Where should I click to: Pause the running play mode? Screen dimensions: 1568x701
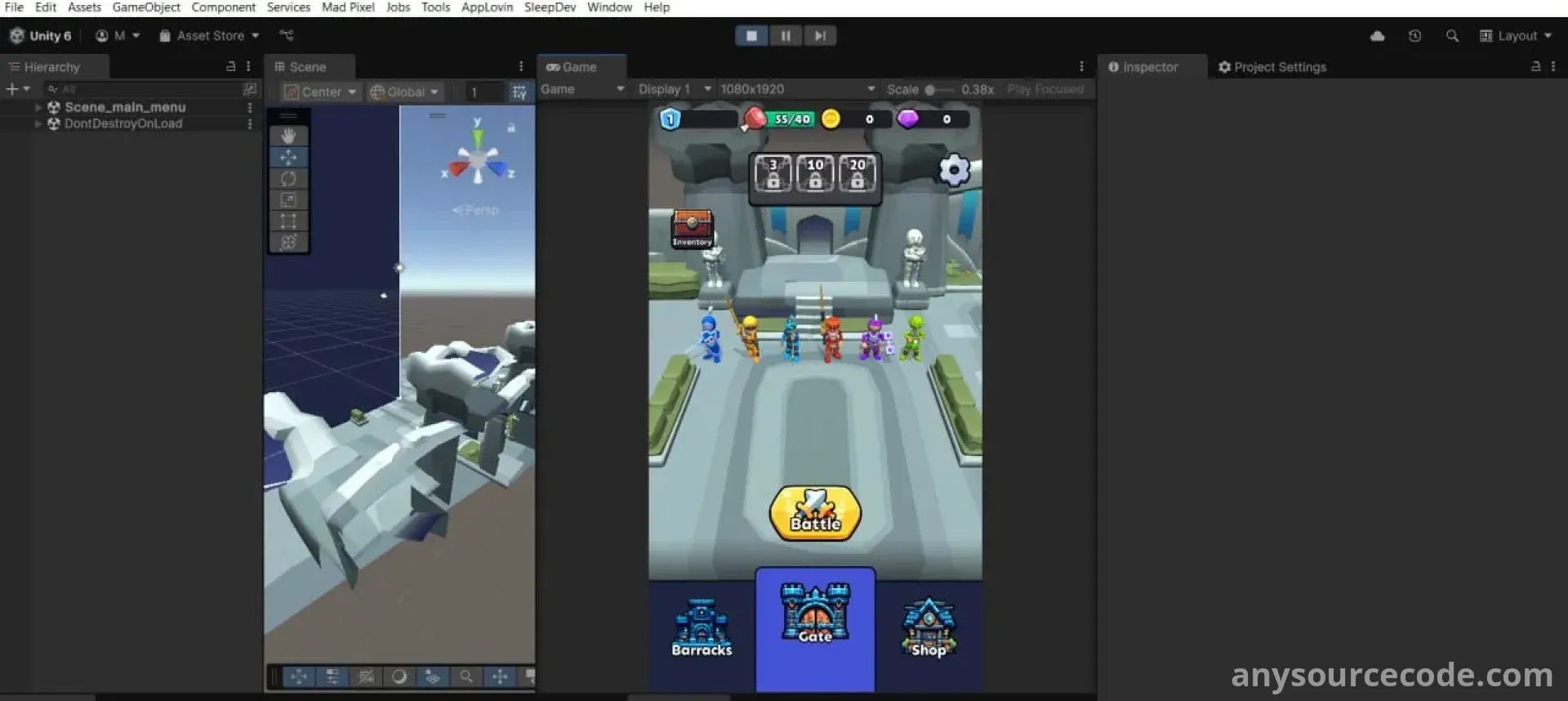click(786, 36)
